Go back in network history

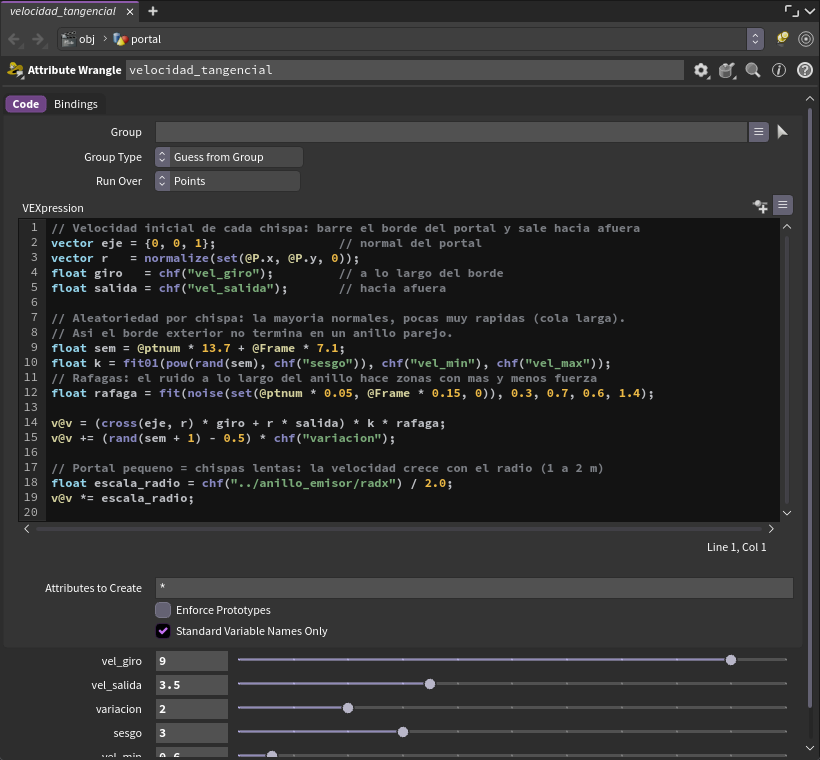[14, 39]
